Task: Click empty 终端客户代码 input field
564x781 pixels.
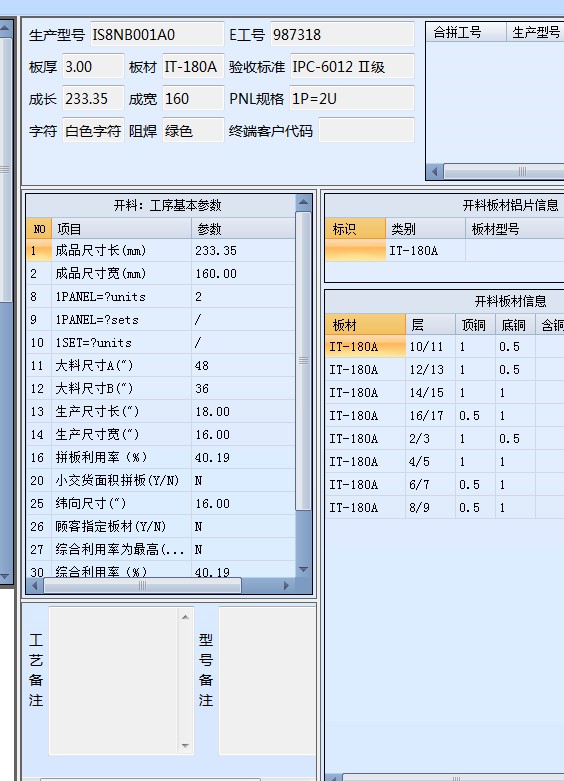Action: [366, 131]
